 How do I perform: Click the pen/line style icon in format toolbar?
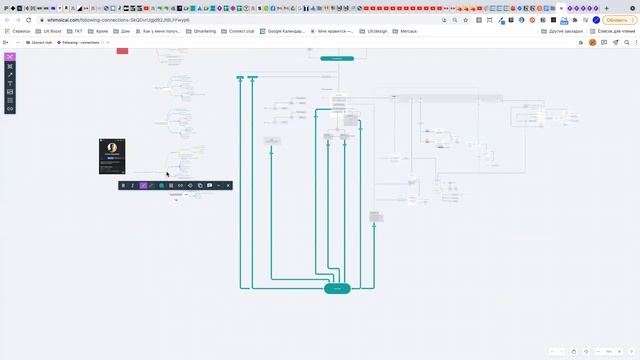click(x=152, y=186)
